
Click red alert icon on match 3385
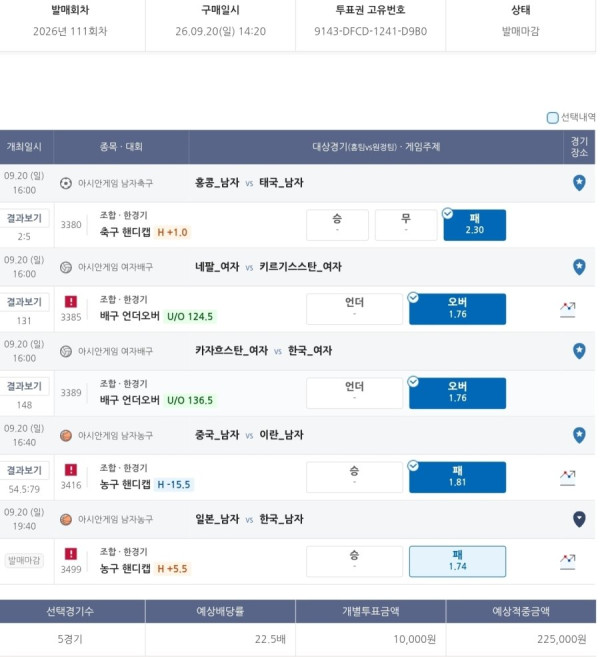click(71, 301)
